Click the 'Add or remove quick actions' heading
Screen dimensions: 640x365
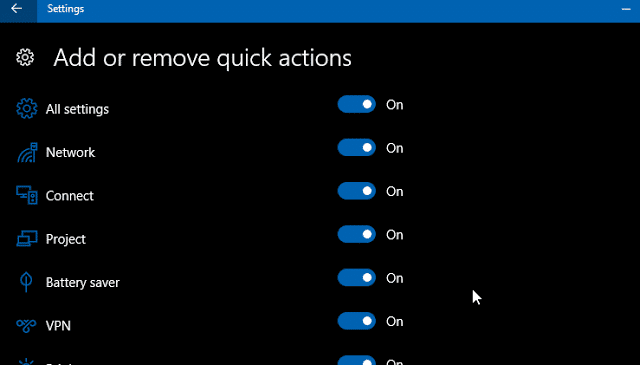click(202, 58)
